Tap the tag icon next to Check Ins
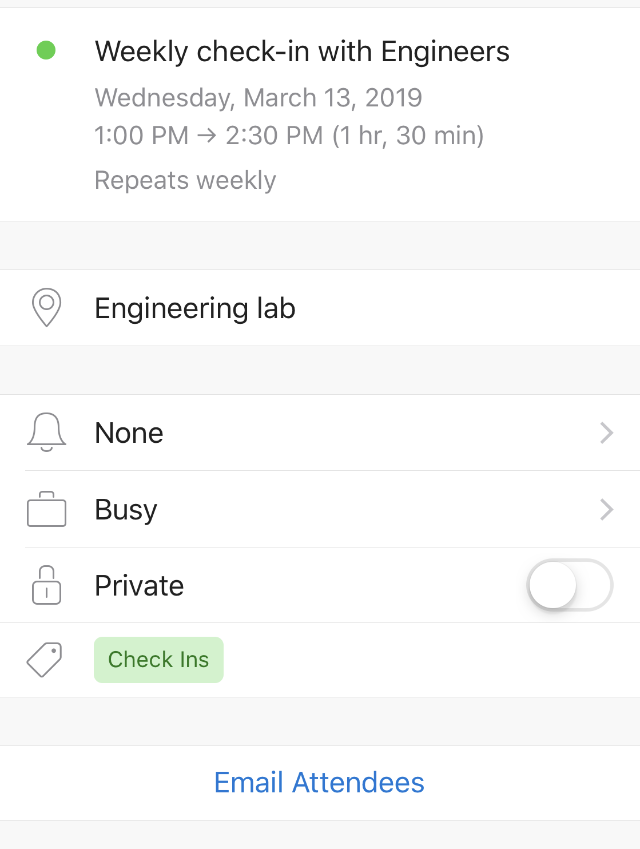 point(45,660)
